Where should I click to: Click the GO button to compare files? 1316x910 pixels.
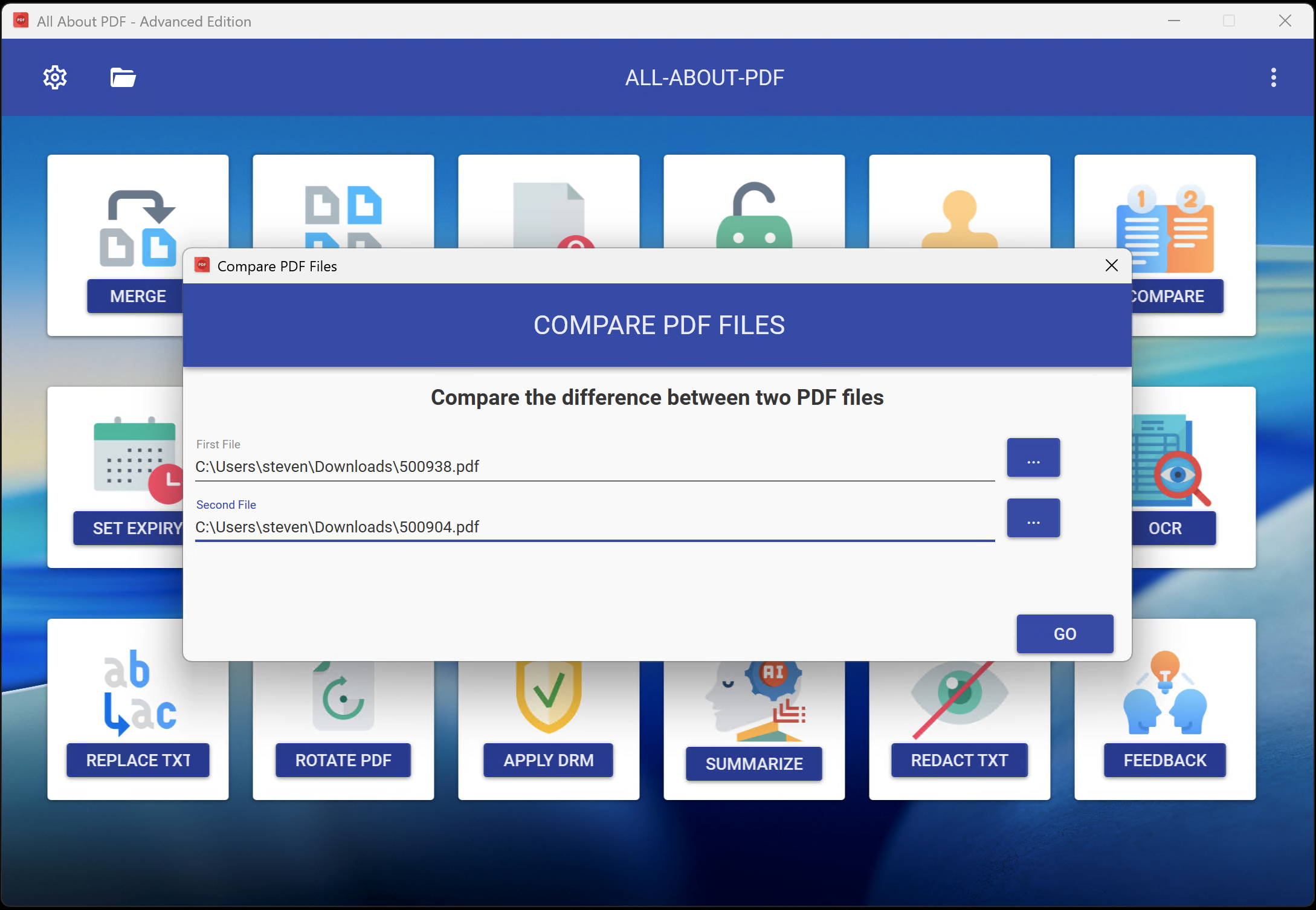(x=1065, y=634)
